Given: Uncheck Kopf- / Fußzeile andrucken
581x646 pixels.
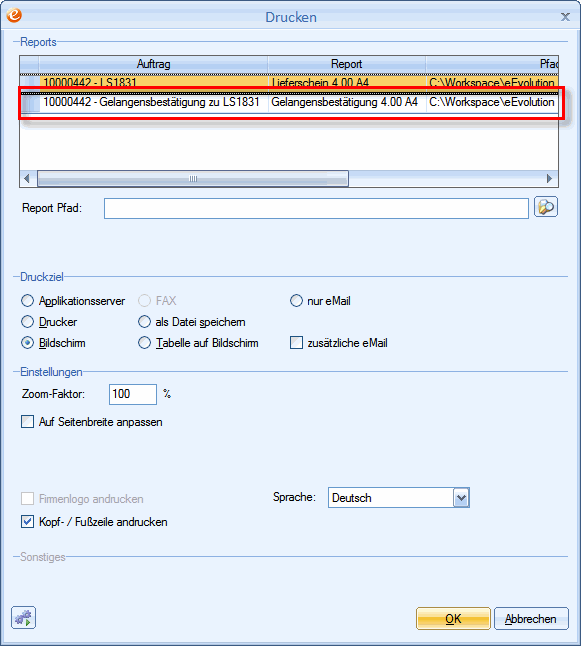Looking at the screenshot, I should (28, 522).
